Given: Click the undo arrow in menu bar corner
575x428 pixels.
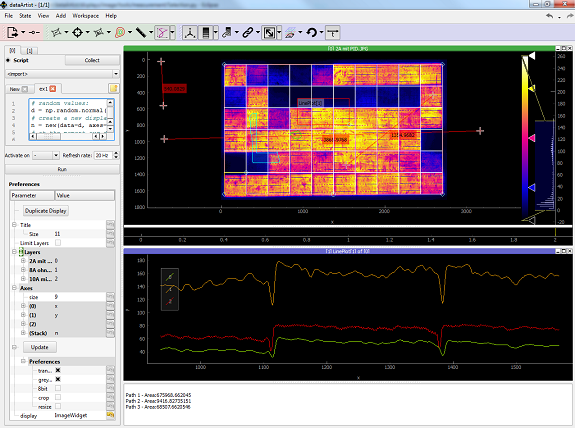Looking at the screenshot, I should click(549, 16).
